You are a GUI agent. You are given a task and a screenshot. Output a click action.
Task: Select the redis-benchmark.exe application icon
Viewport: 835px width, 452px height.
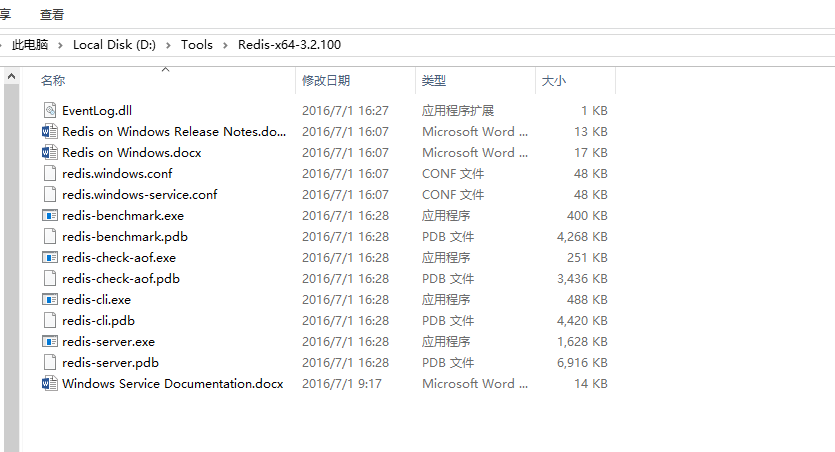(50, 215)
